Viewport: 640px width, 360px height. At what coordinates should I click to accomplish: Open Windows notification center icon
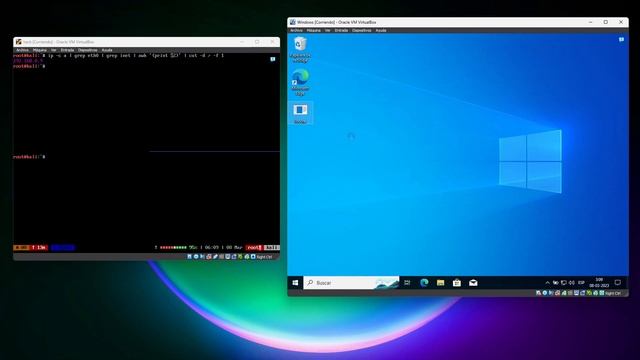point(618,282)
